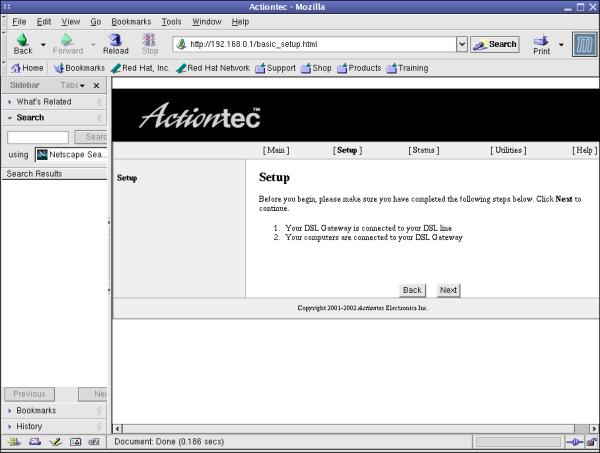Open the Go menu
The height and width of the screenshot is (453, 600).
[96, 22]
